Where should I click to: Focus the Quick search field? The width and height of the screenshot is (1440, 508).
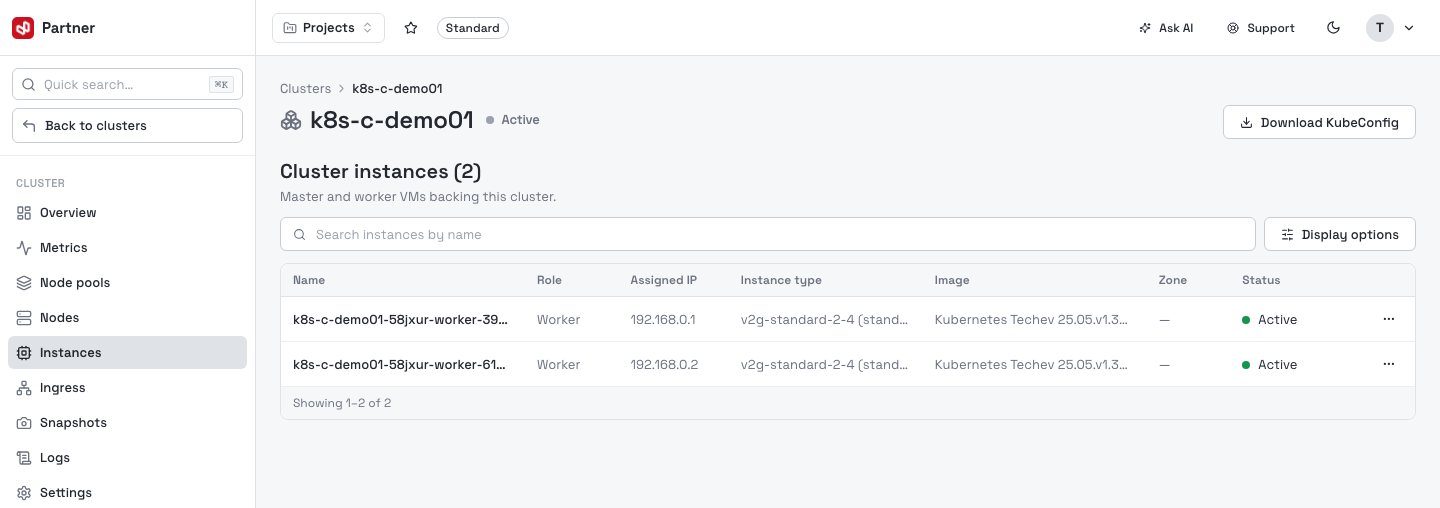coord(127,85)
